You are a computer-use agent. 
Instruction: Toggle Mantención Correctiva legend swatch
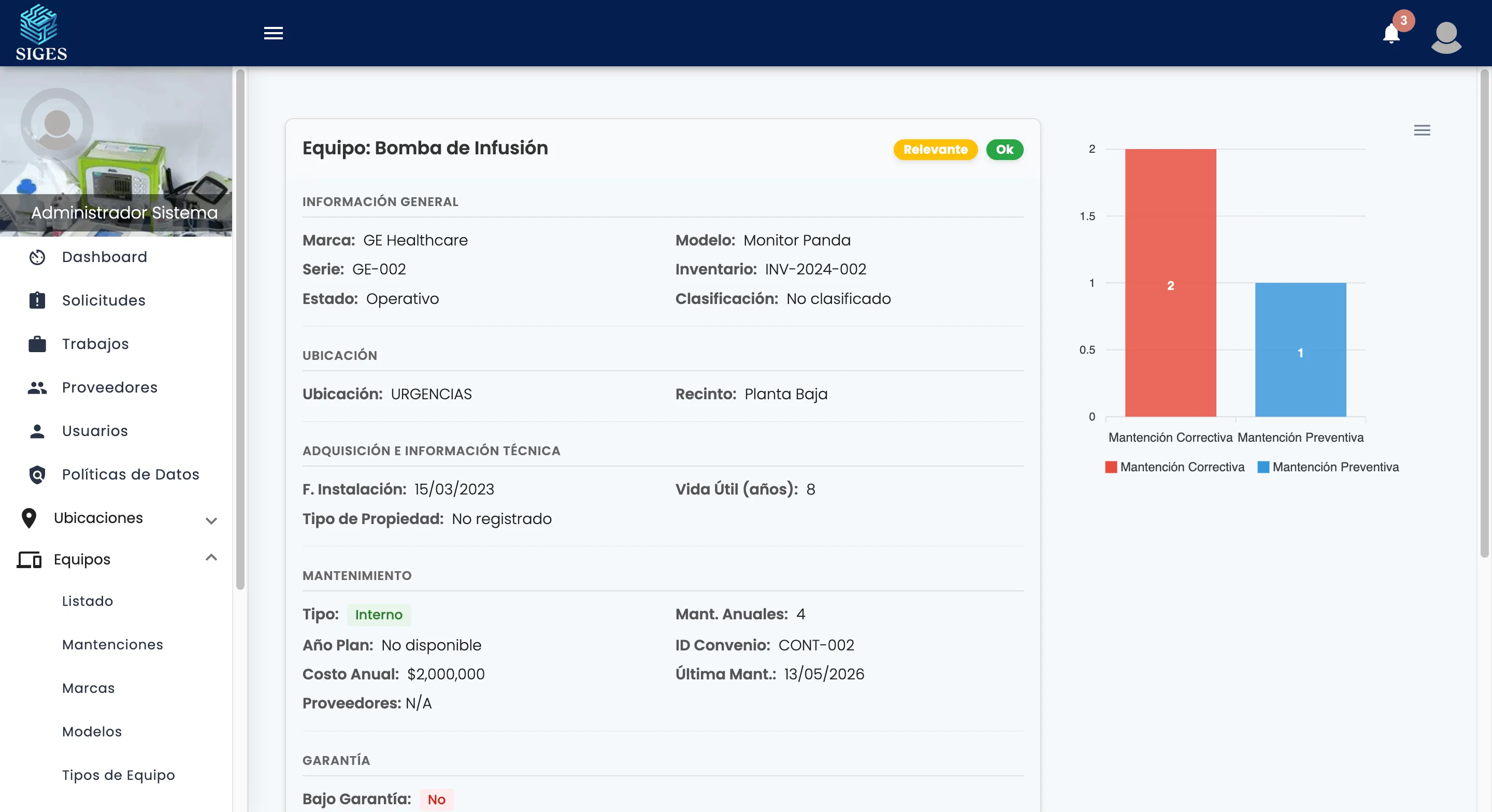pos(1110,468)
